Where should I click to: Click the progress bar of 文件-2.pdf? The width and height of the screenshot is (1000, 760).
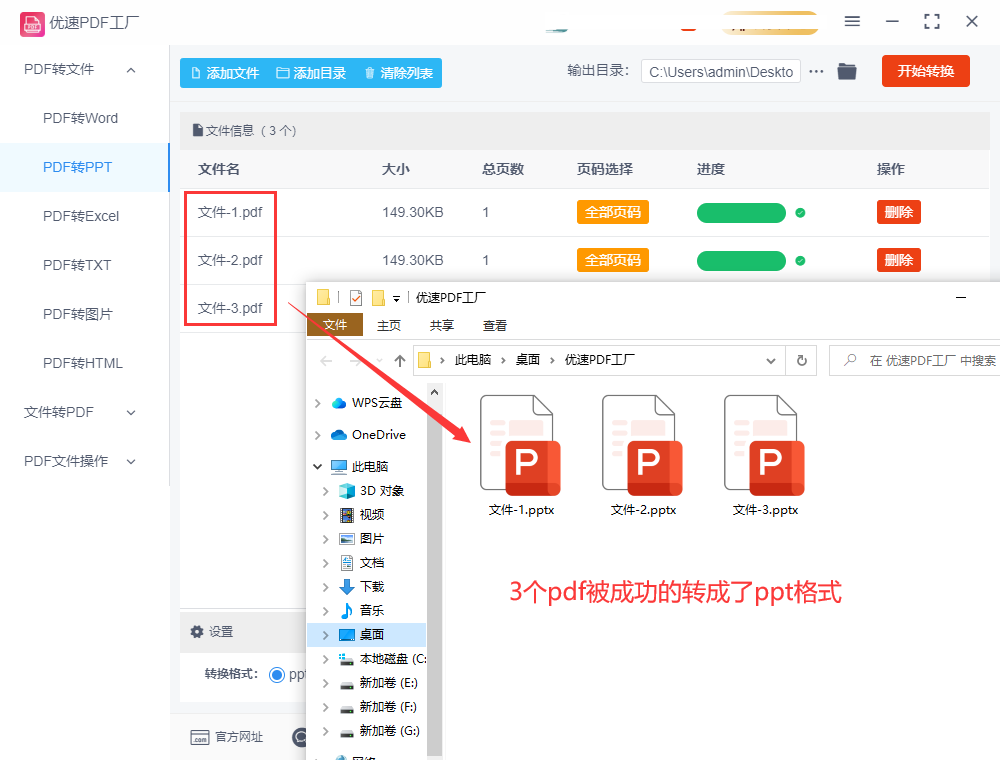coord(741,261)
